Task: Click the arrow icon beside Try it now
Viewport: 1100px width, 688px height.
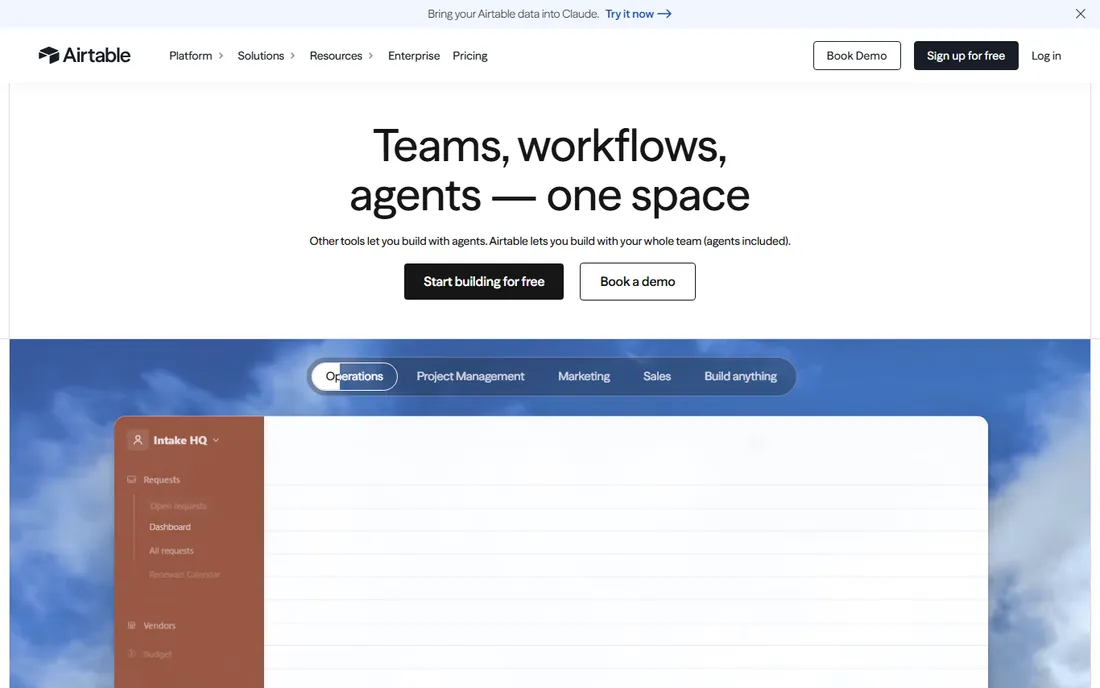Action: [664, 14]
